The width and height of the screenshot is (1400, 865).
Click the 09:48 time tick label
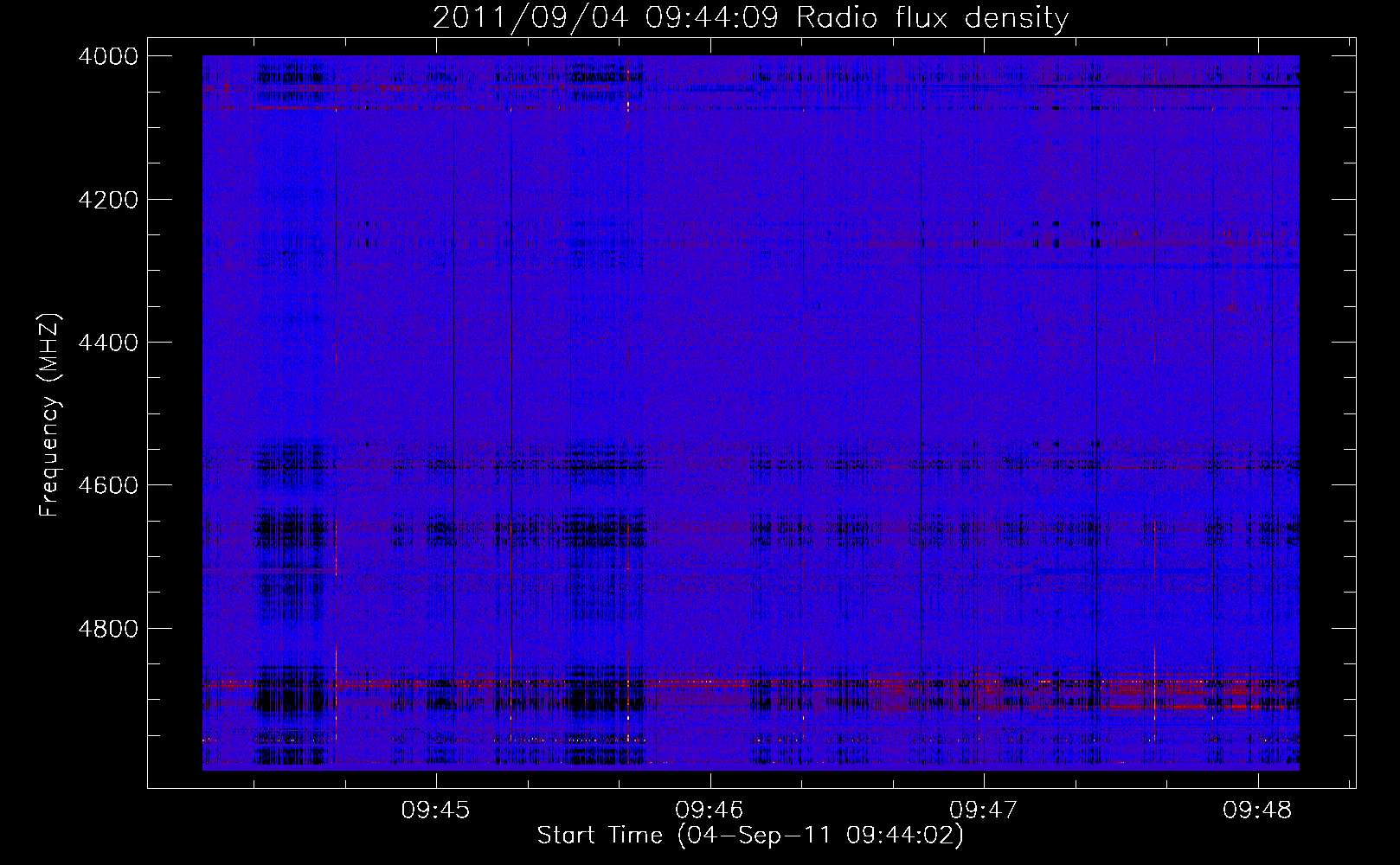(1257, 811)
